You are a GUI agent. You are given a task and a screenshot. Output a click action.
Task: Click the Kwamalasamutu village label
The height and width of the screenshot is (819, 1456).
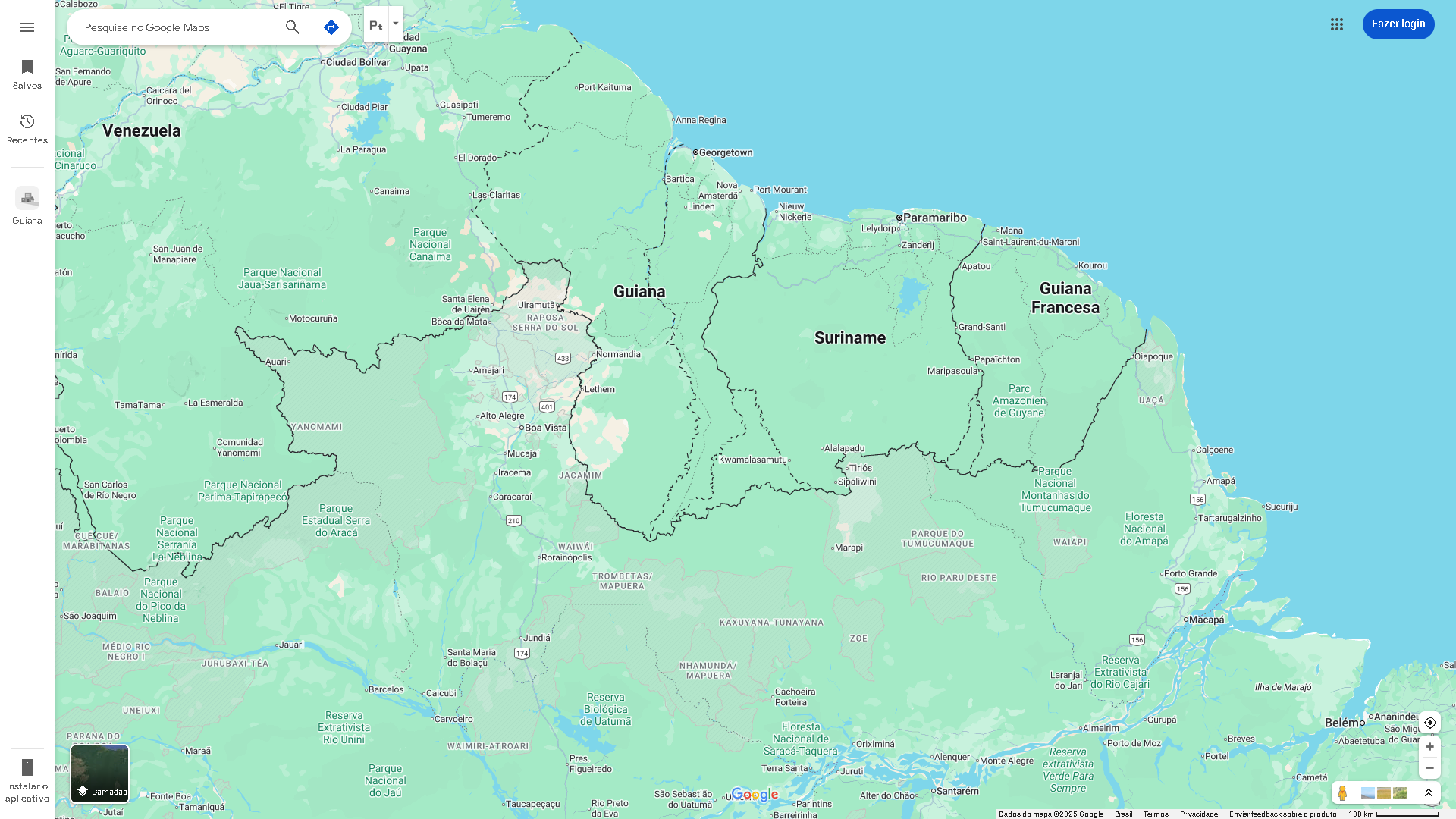[754, 460]
